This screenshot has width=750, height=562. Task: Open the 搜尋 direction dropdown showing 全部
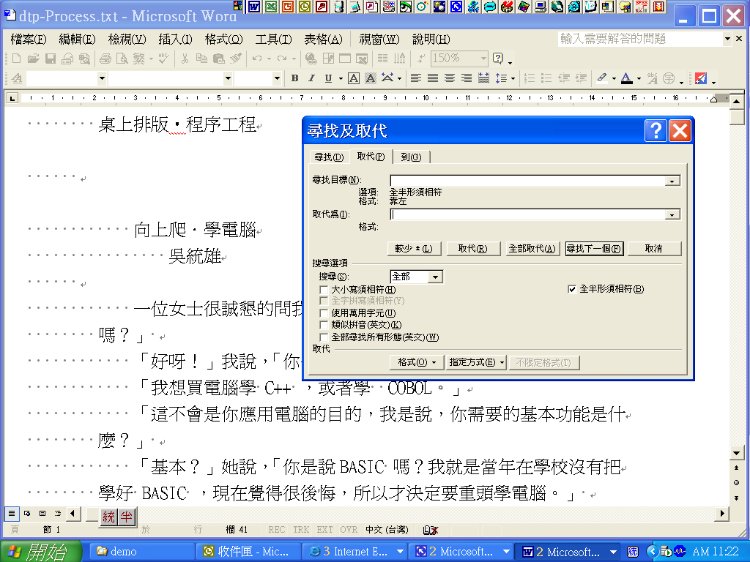pyautogui.click(x=436, y=276)
